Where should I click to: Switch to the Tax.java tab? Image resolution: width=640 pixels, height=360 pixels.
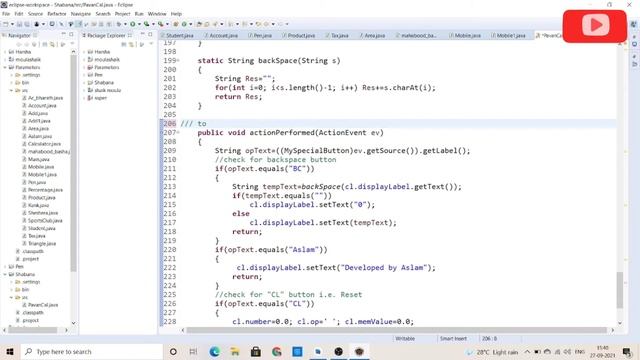339,36
